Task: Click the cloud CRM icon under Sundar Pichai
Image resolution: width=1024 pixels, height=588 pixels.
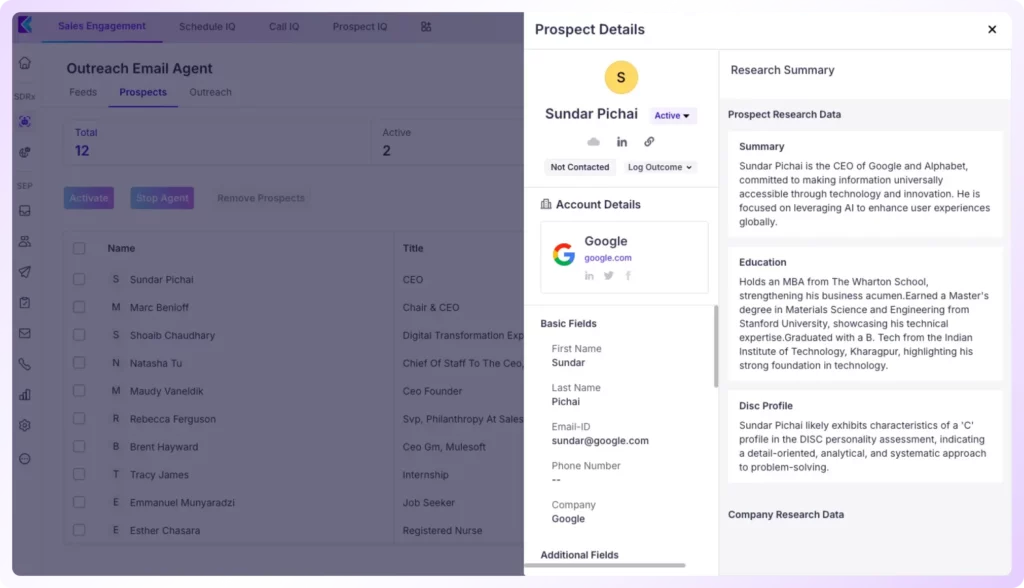Action: pos(593,142)
